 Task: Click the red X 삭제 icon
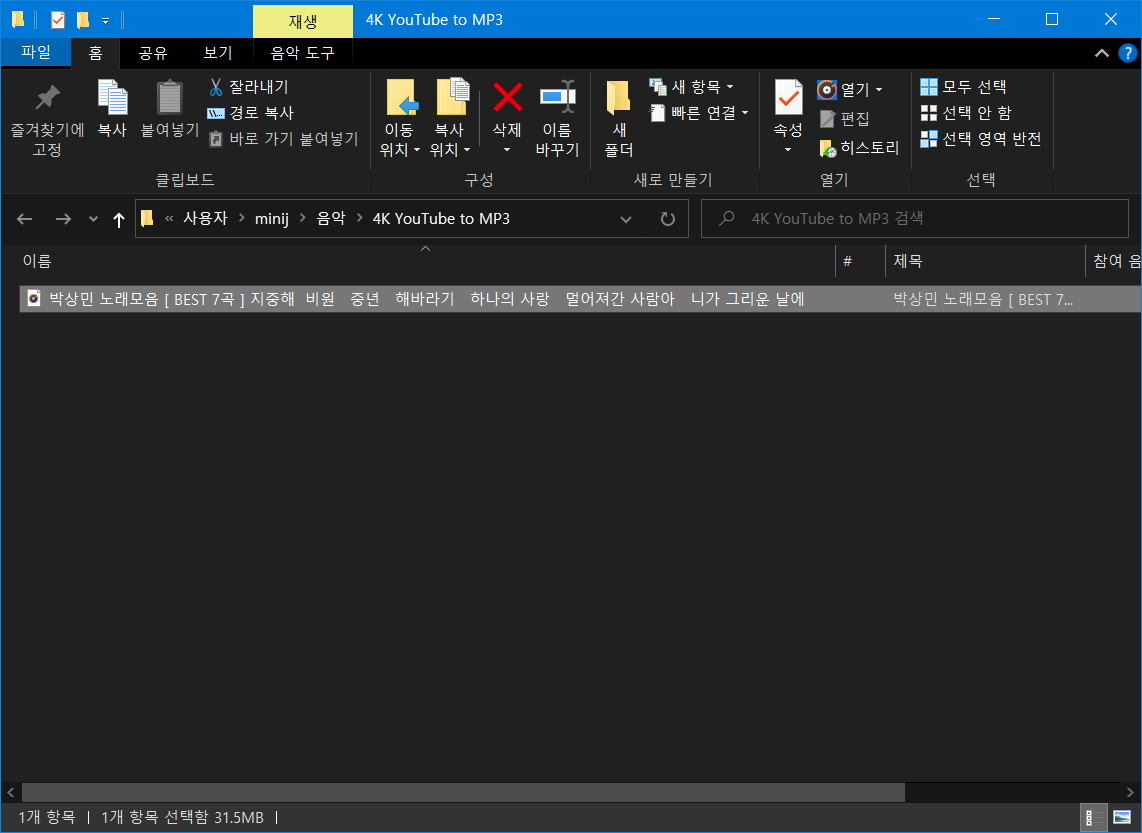coord(507,98)
